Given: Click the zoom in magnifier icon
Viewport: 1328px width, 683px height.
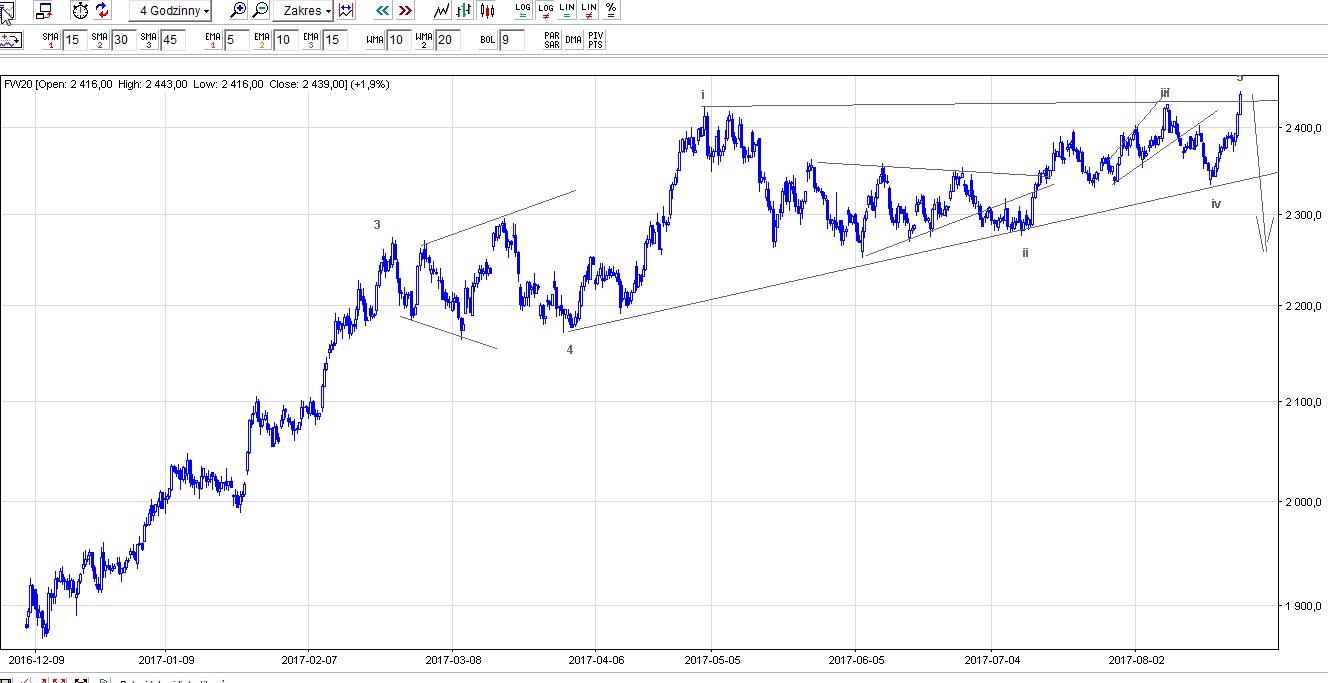Looking at the screenshot, I should coord(238,11).
